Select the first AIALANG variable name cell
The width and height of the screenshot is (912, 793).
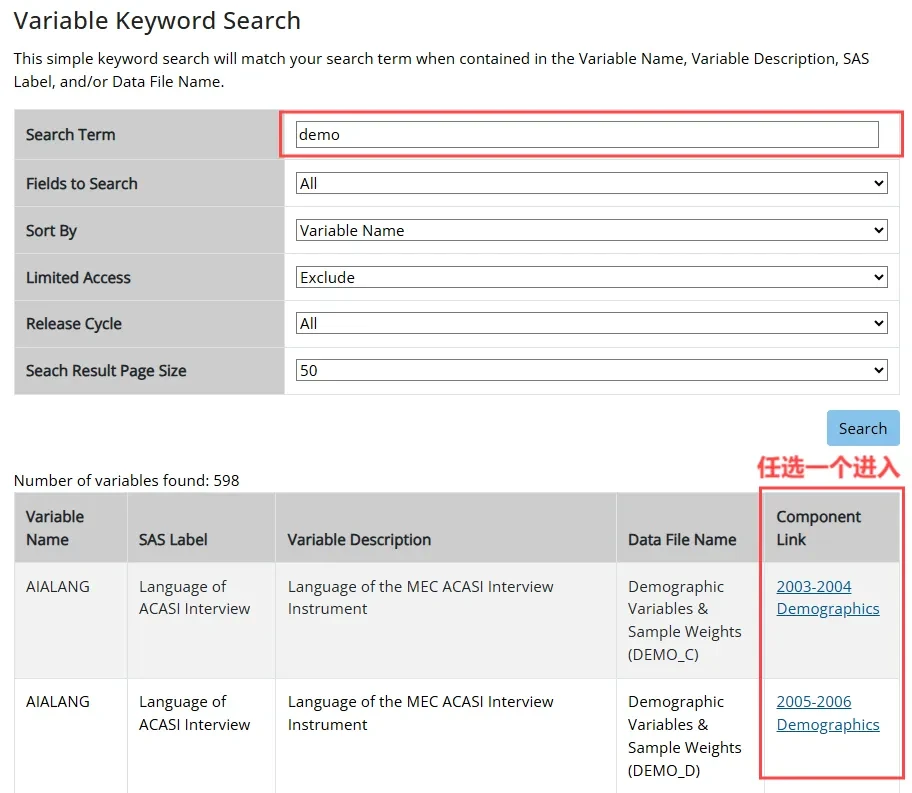(x=58, y=587)
